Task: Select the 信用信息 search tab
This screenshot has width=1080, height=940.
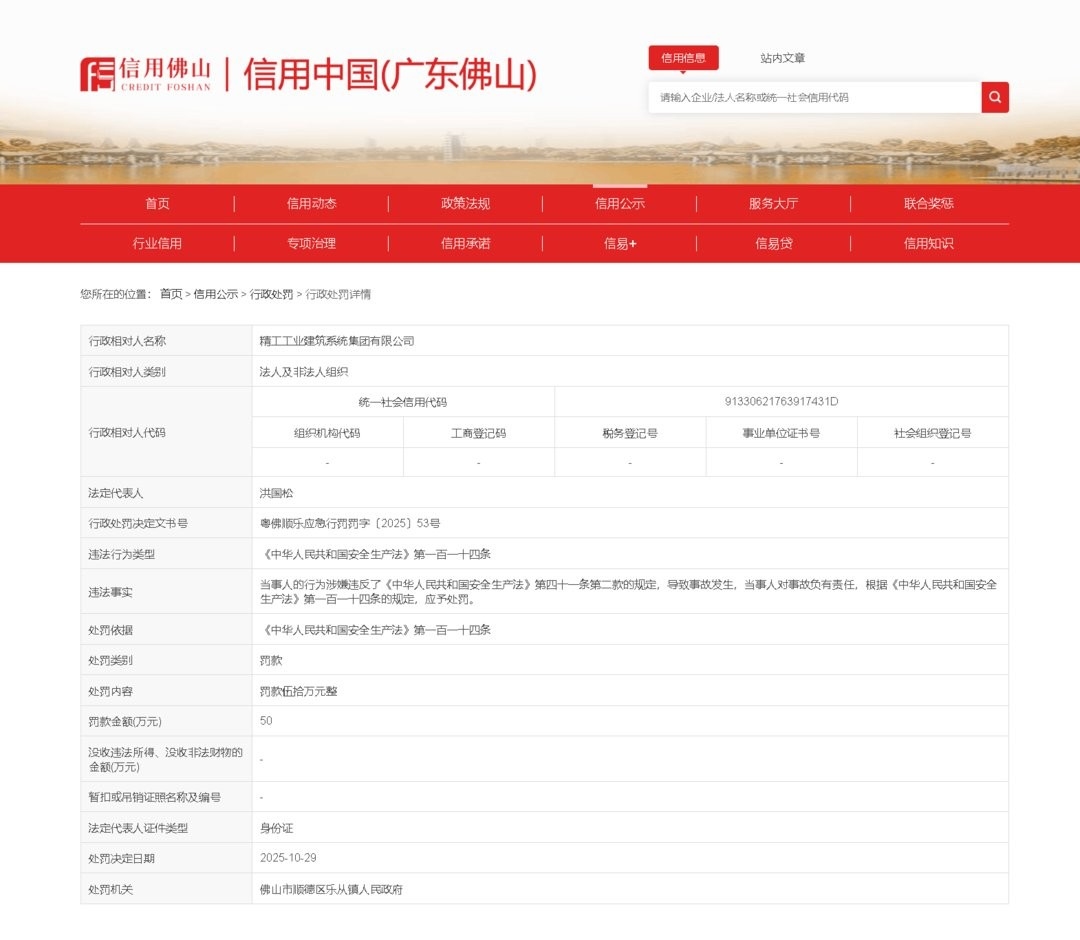Action: point(684,57)
